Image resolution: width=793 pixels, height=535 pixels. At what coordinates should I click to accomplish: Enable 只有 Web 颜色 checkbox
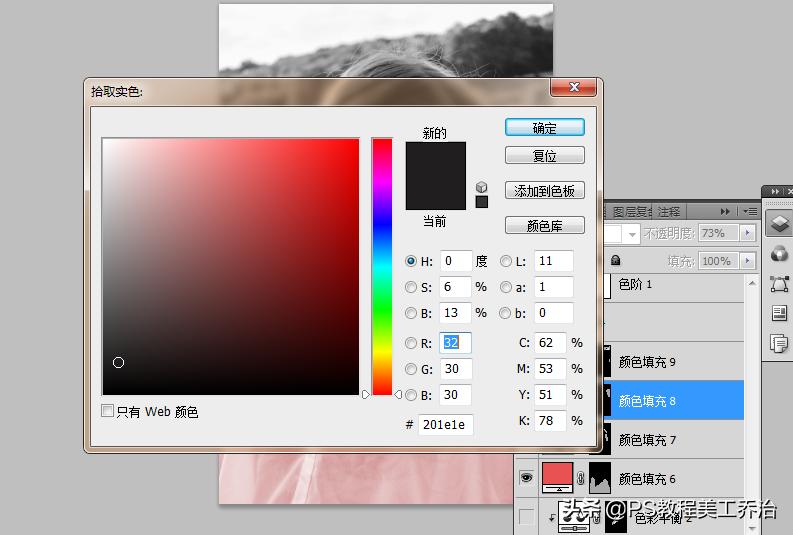[107, 411]
